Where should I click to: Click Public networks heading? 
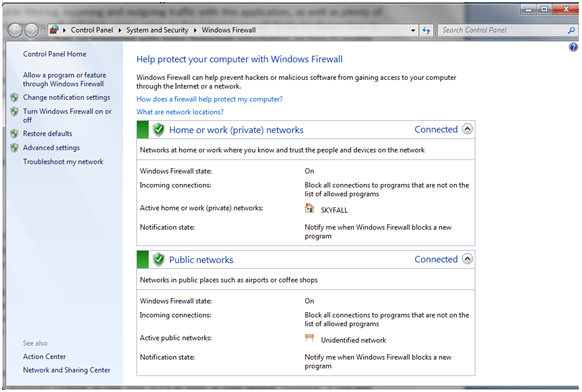coord(201,260)
